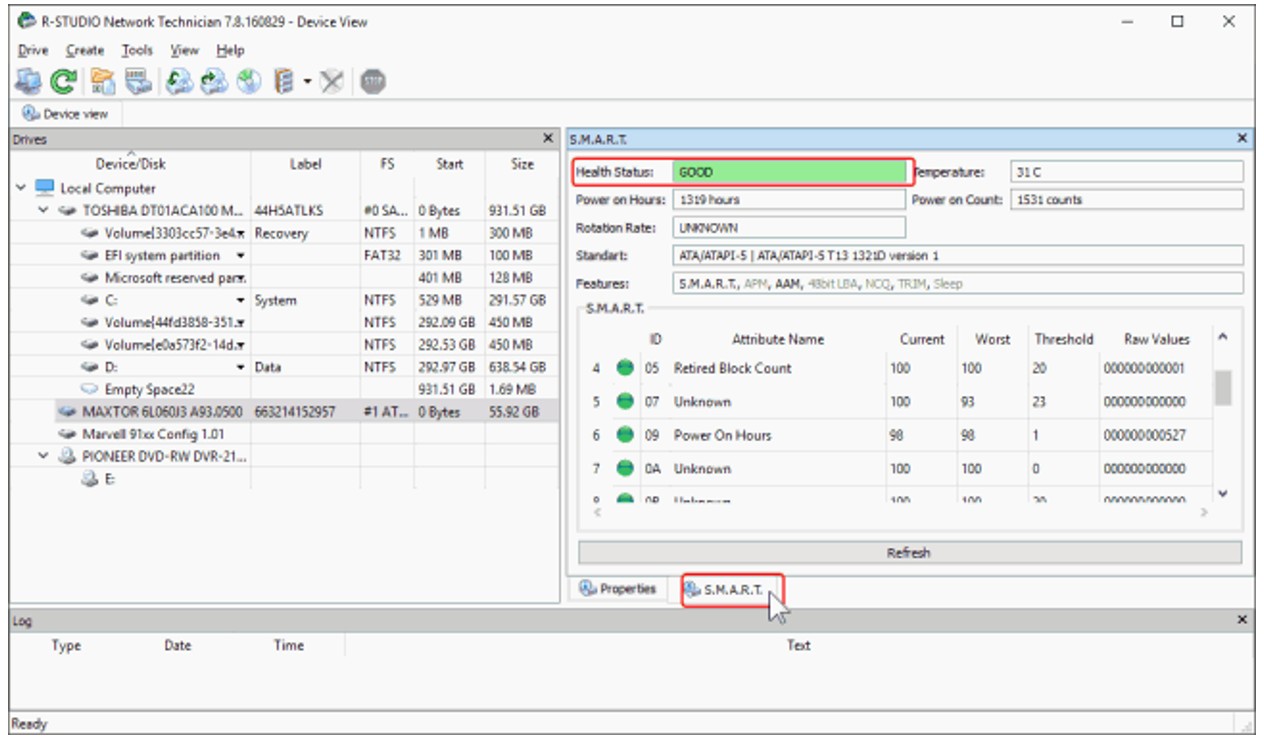Collapse the Local Computer tree node
This screenshot has height=744, width=1264.
(21, 188)
